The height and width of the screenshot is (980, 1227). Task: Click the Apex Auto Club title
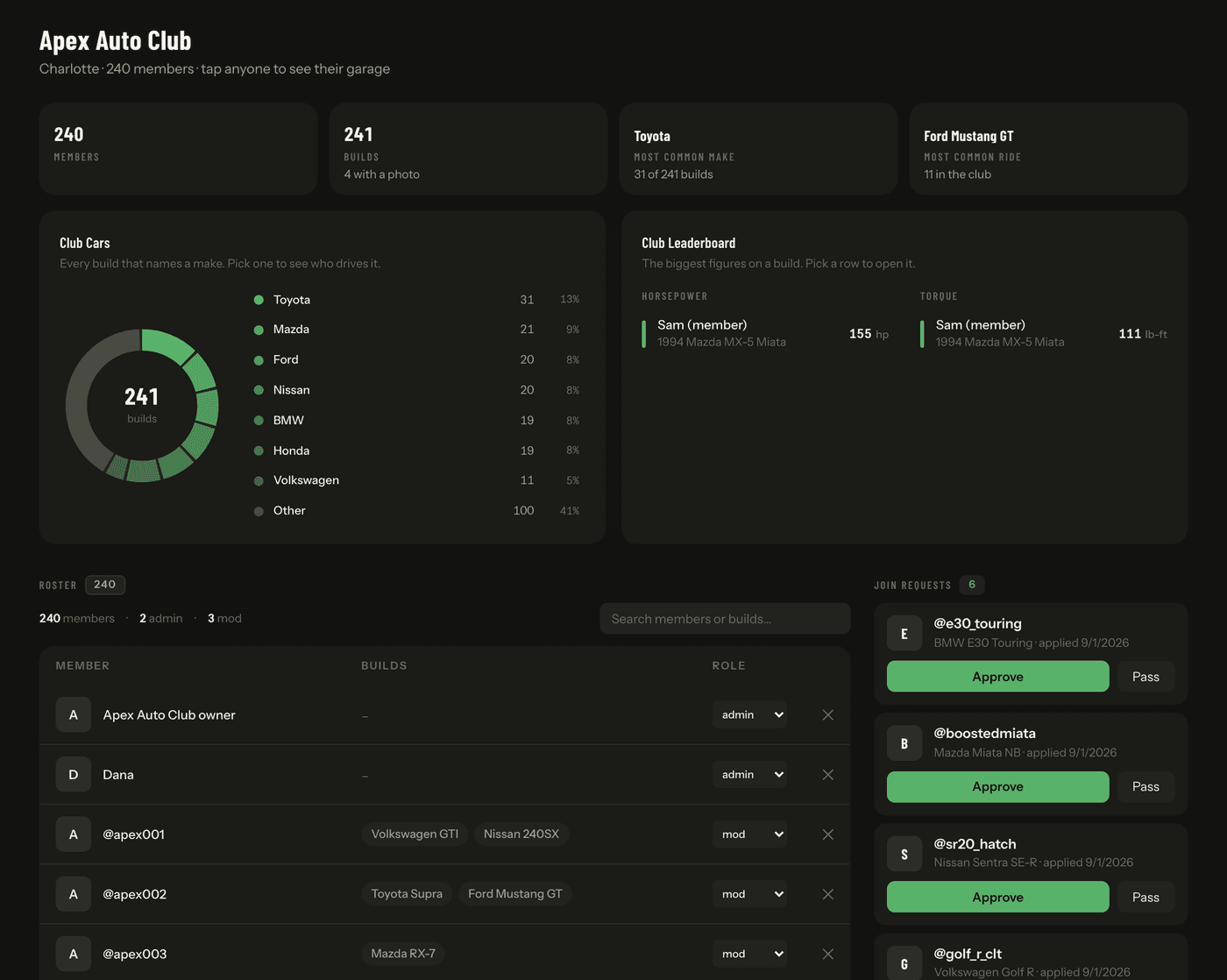pyautogui.click(x=115, y=40)
